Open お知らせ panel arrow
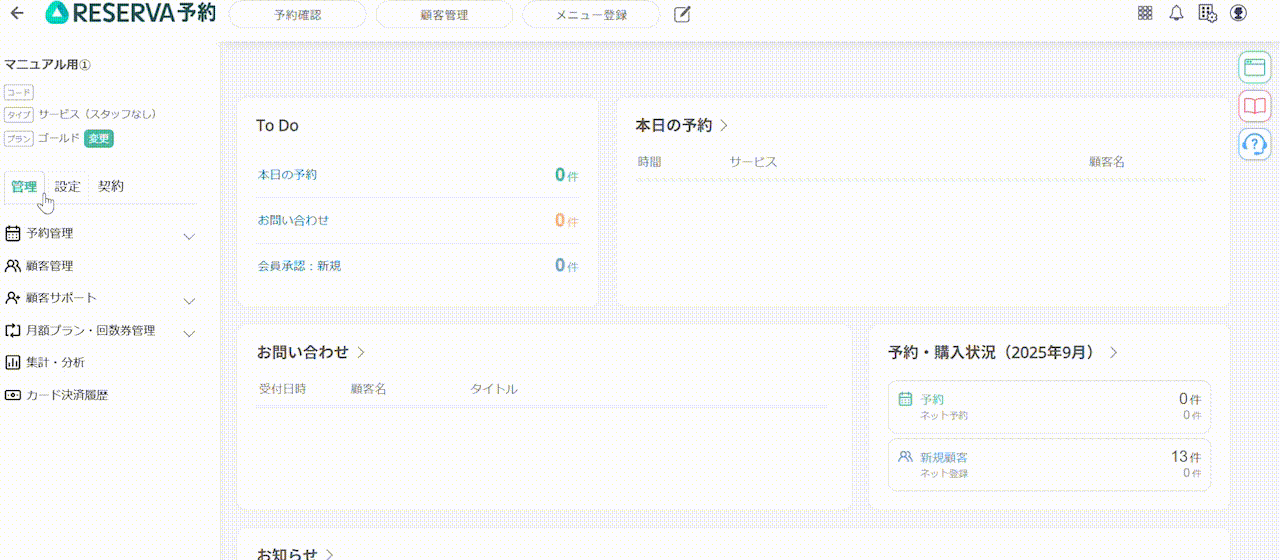Screen dimensions: 1280x560 [x=329, y=554]
